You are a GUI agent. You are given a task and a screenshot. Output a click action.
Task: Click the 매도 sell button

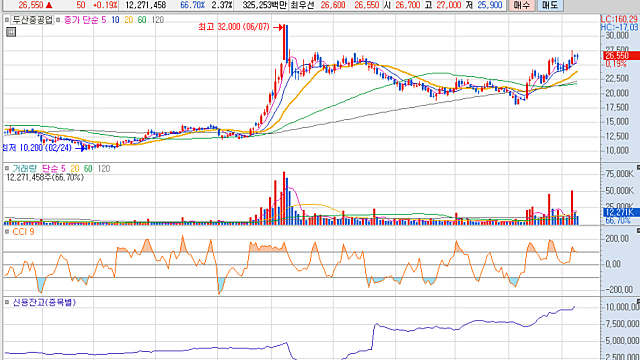550,5
